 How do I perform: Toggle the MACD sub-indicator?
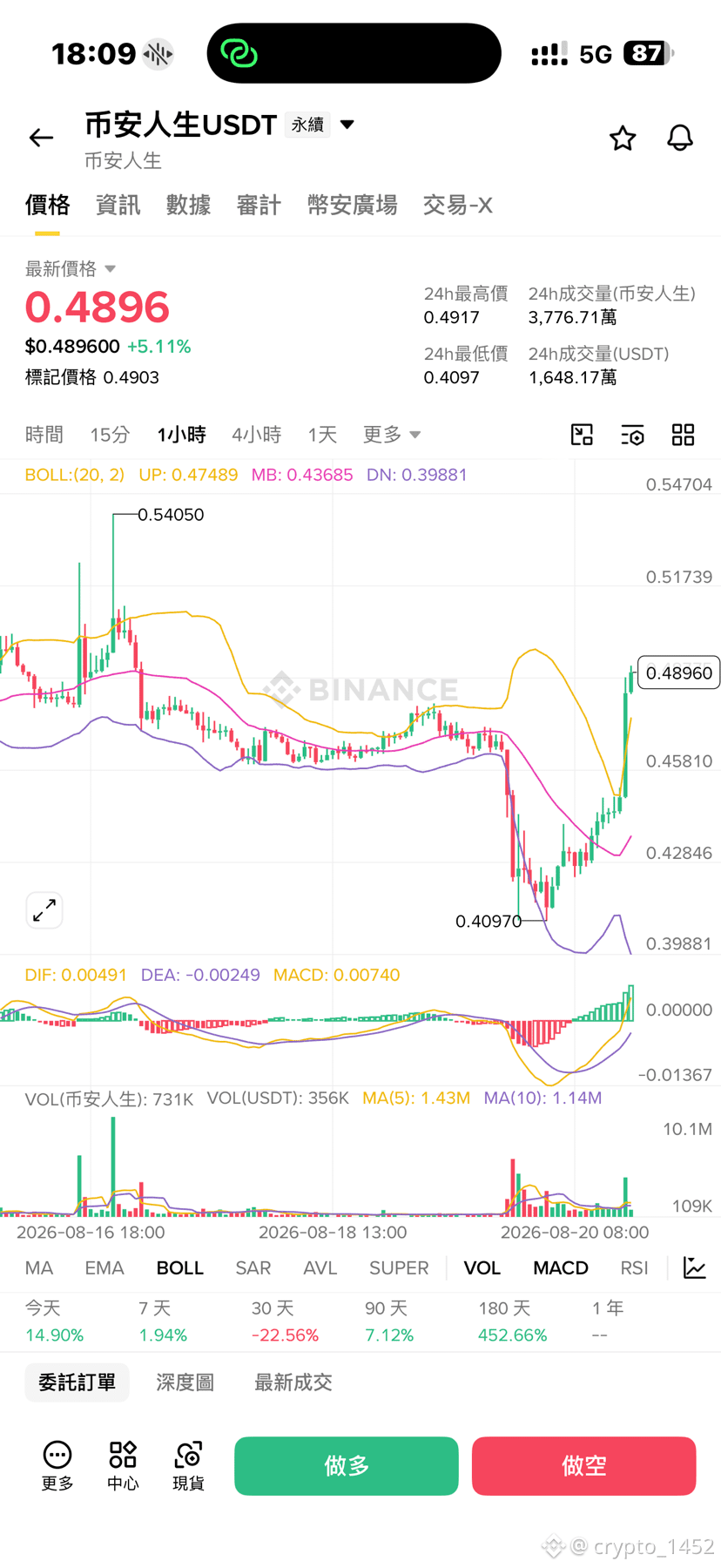(x=561, y=1268)
